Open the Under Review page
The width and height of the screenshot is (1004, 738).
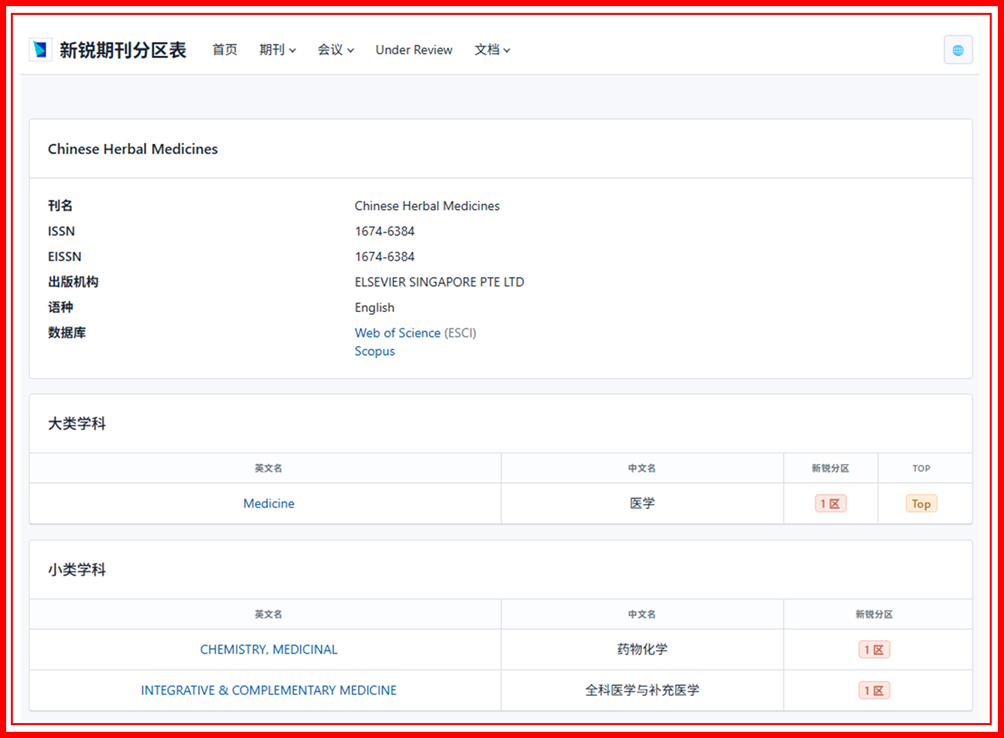[414, 50]
